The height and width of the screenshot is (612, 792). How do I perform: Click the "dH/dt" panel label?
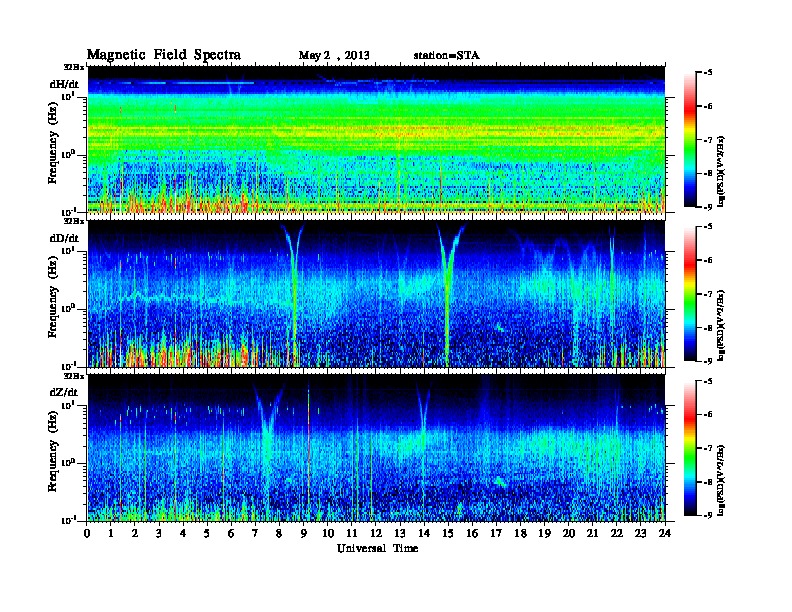pyautogui.click(x=64, y=84)
